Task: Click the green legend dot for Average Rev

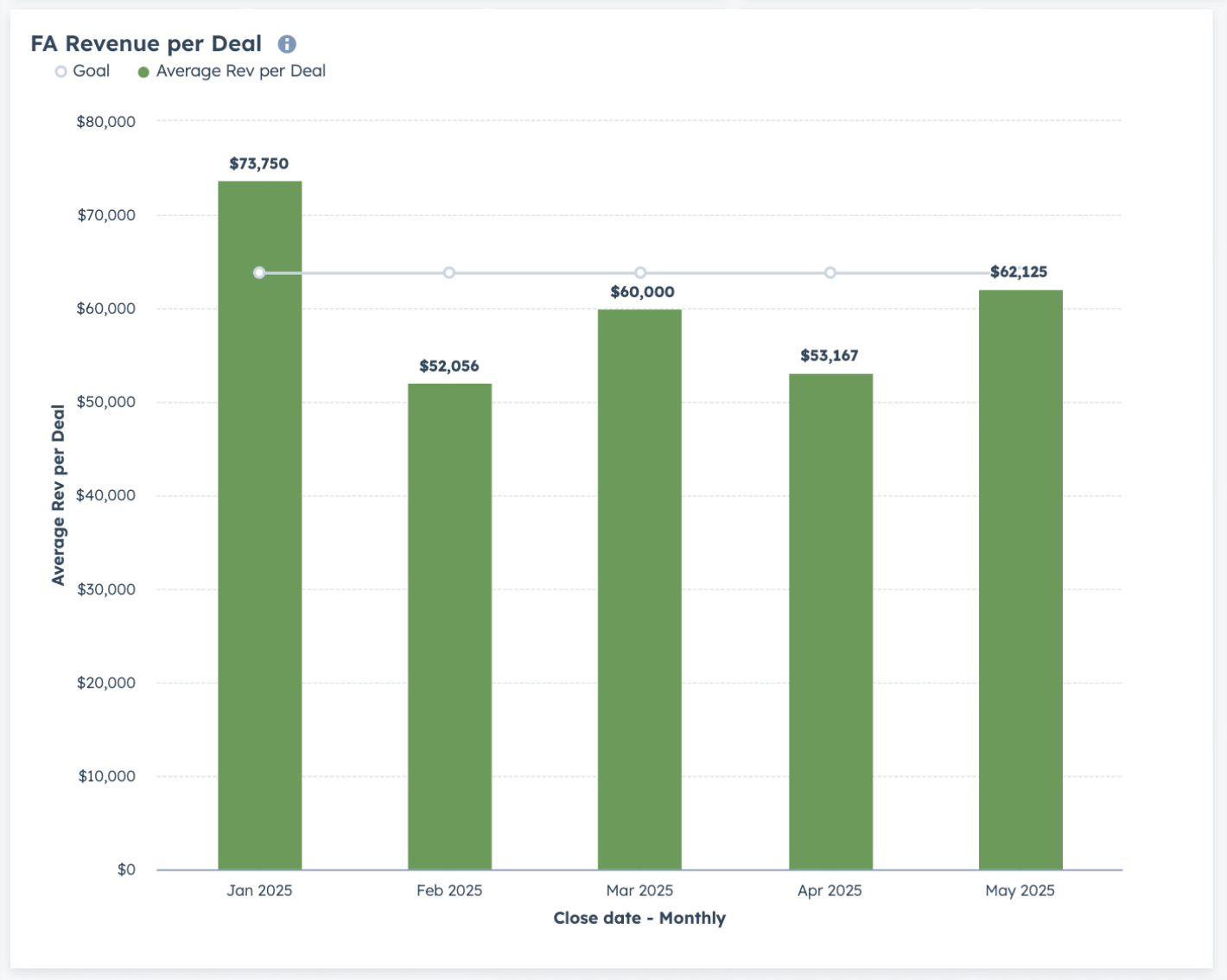Action: (x=143, y=72)
